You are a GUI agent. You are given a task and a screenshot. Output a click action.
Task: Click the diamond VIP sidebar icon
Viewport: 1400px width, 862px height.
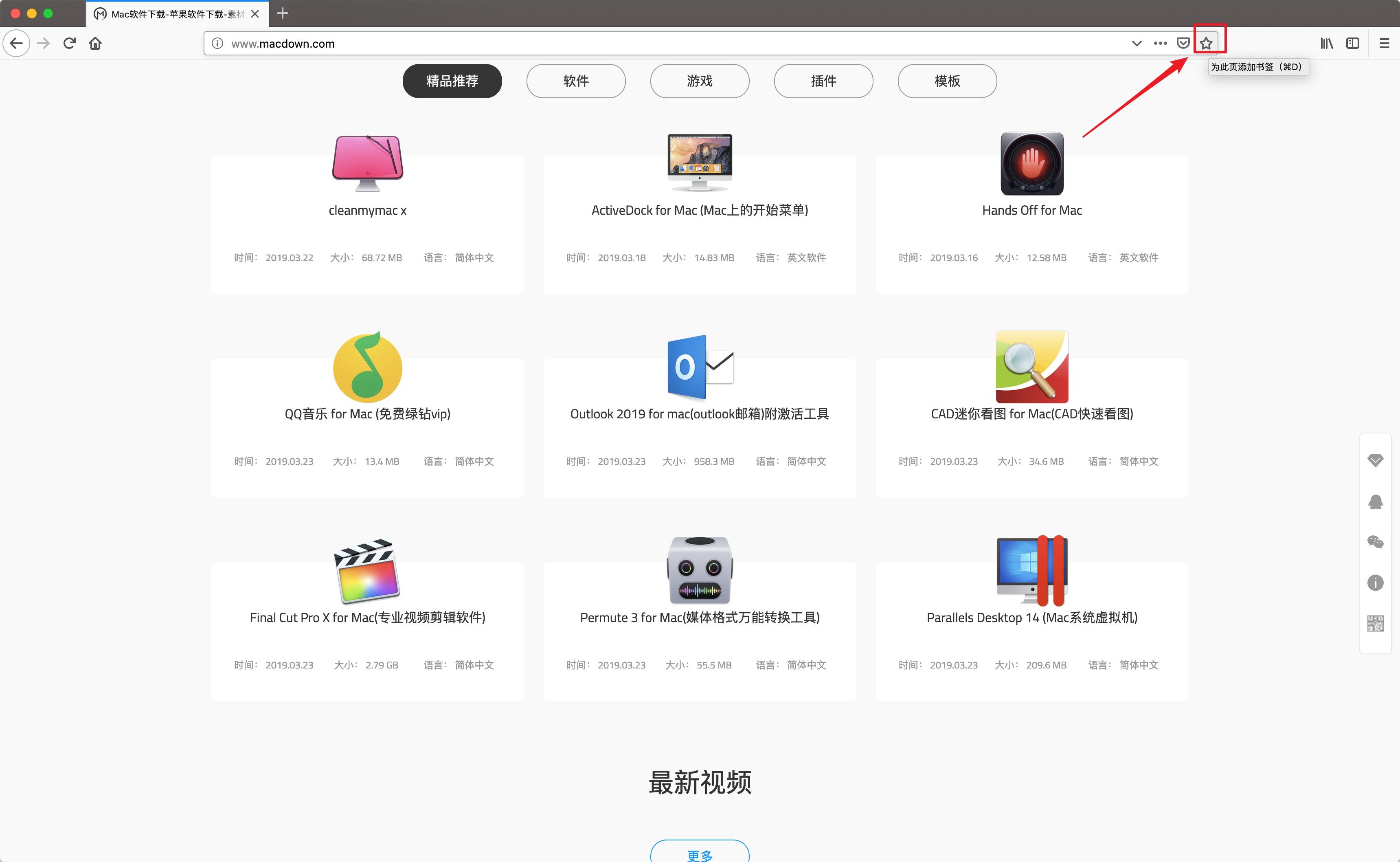point(1376,461)
